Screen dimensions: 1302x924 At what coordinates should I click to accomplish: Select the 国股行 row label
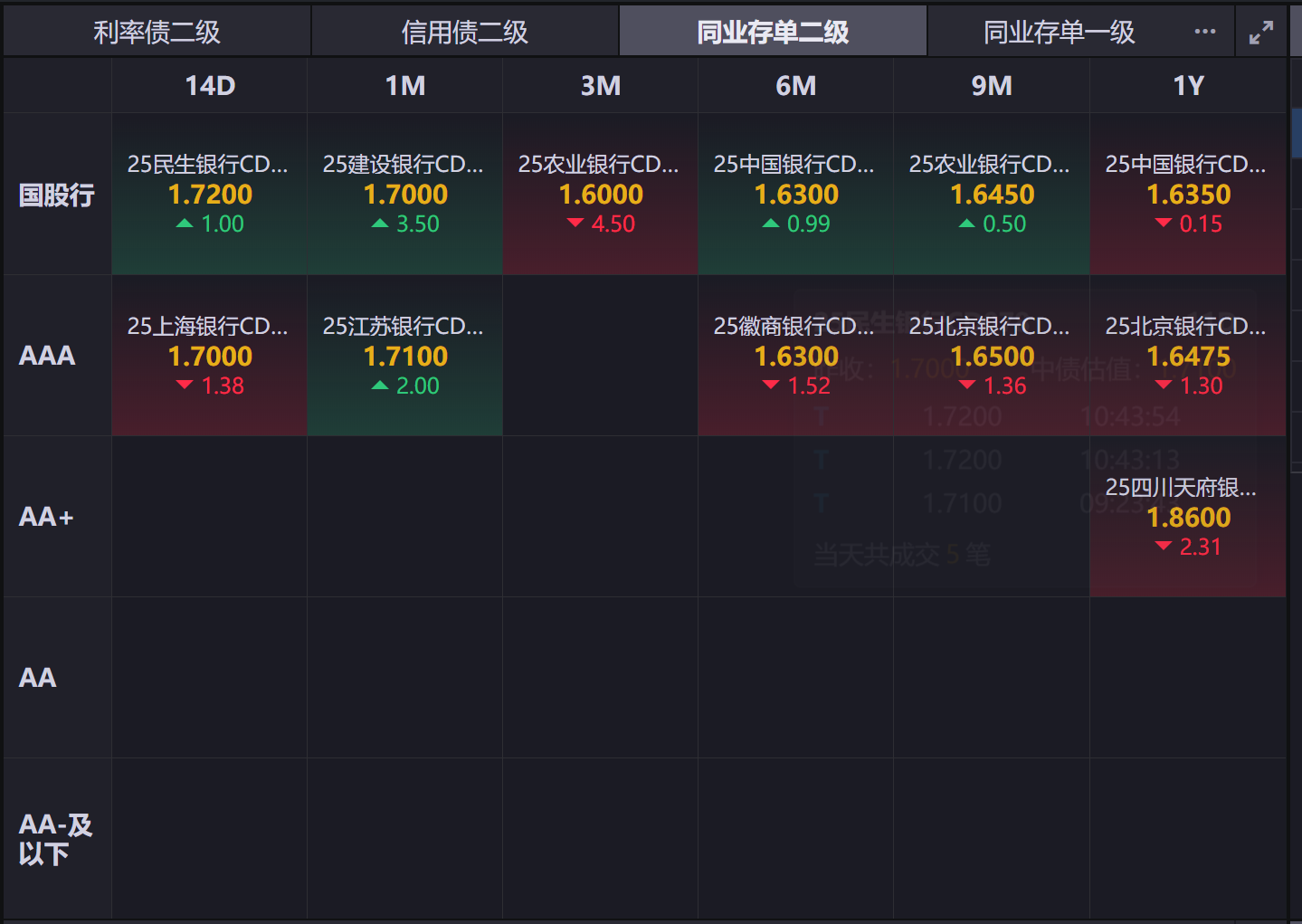tap(57, 195)
